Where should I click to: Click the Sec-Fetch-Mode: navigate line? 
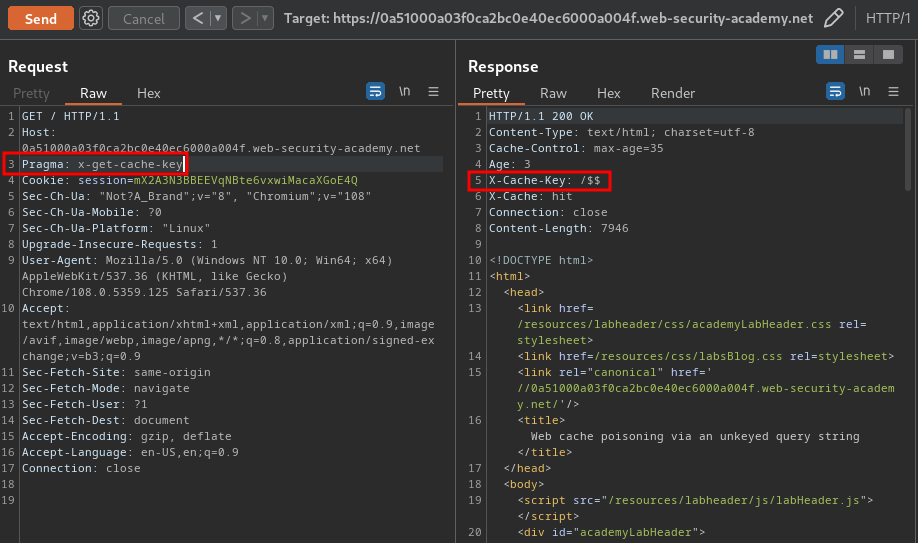pos(105,388)
